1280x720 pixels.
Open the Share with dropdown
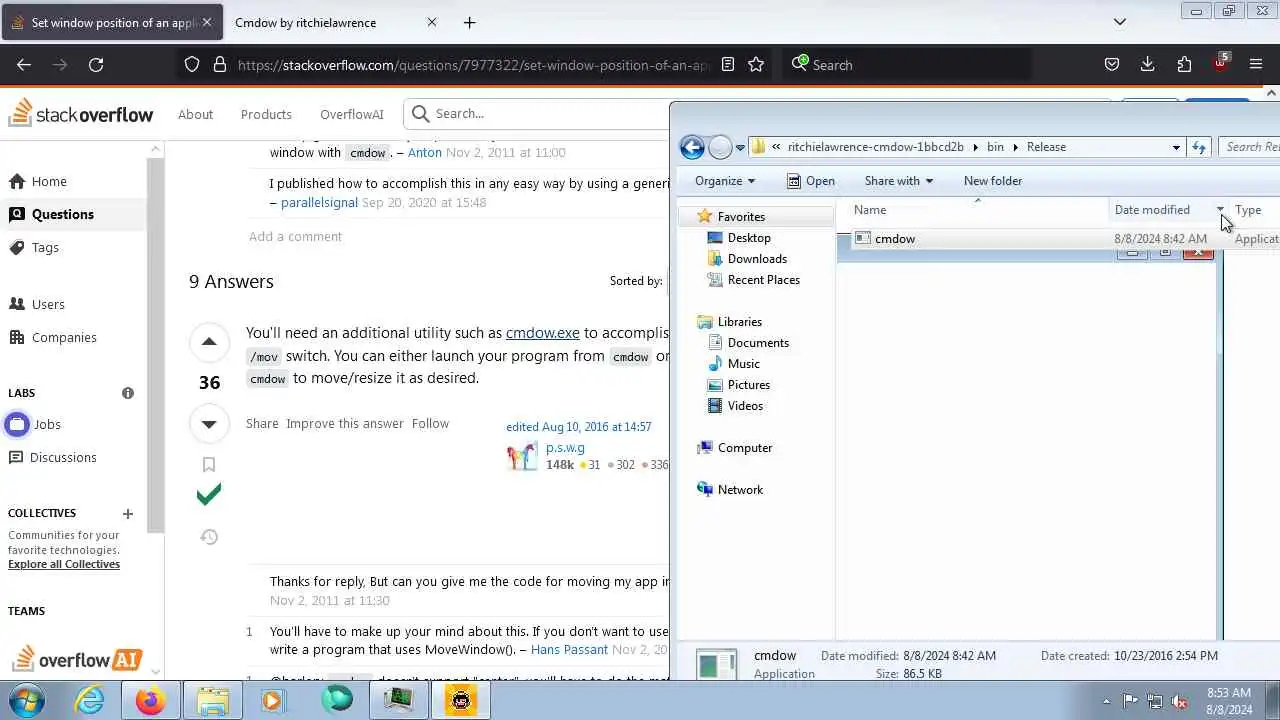(898, 181)
